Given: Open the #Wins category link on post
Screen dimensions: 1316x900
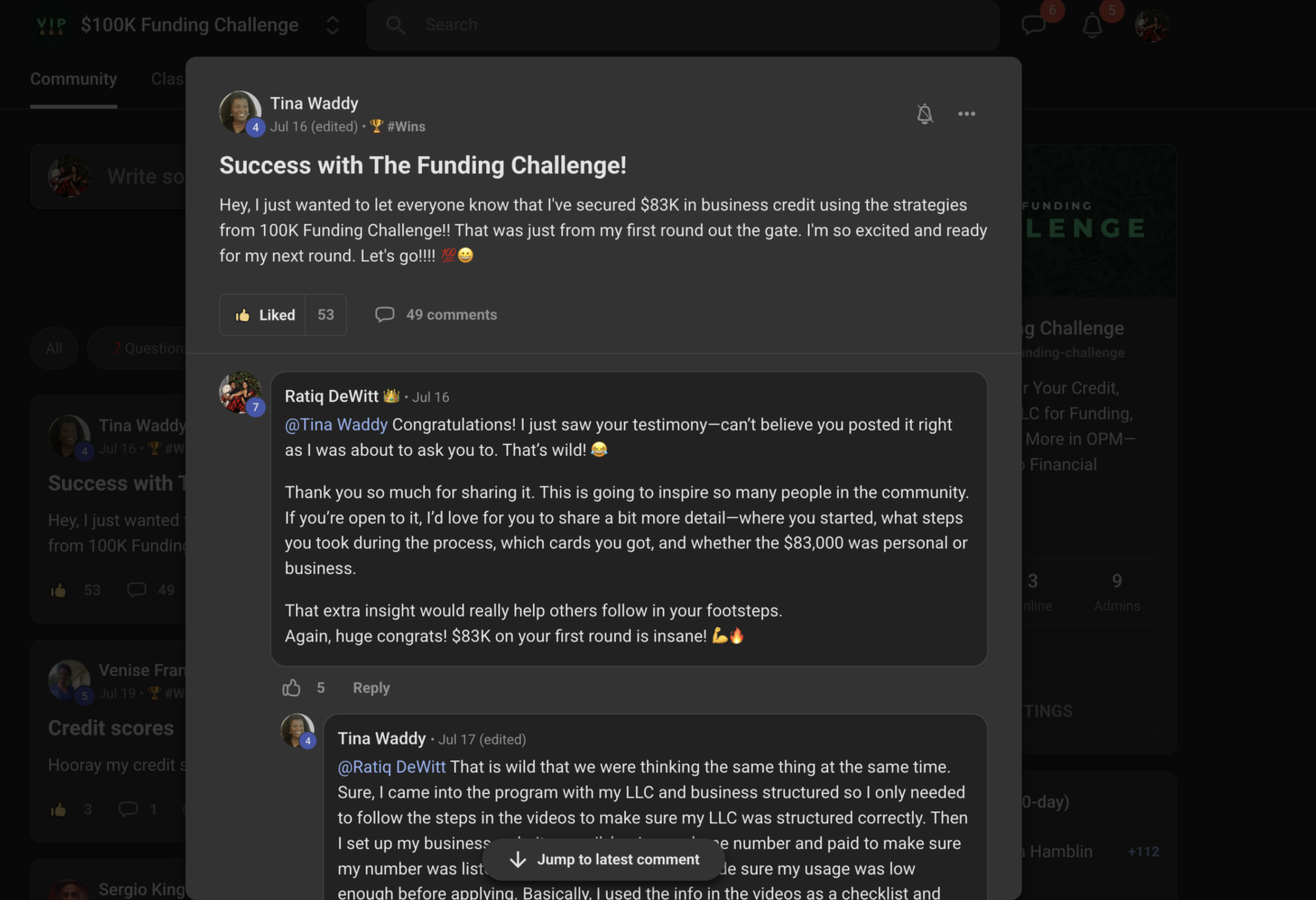Looking at the screenshot, I should [x=405, y=127].
